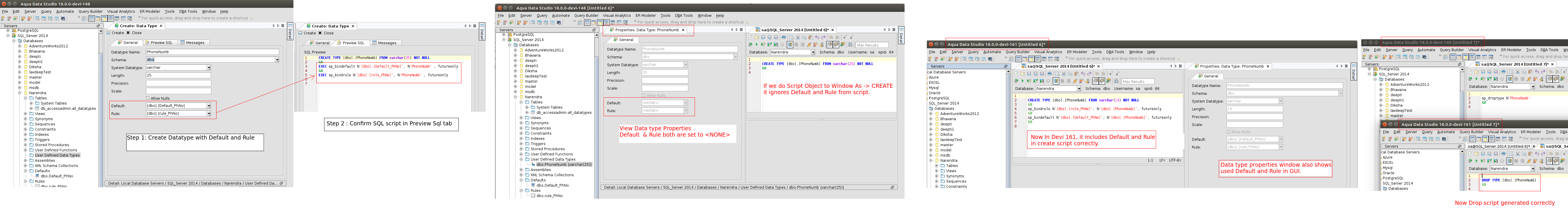The width and height of the screenshot is (1568, 223).
Task: Toggle Allow Nulls checkbox in leftmost Create Data Type form
Action: [x=148, y=99]
